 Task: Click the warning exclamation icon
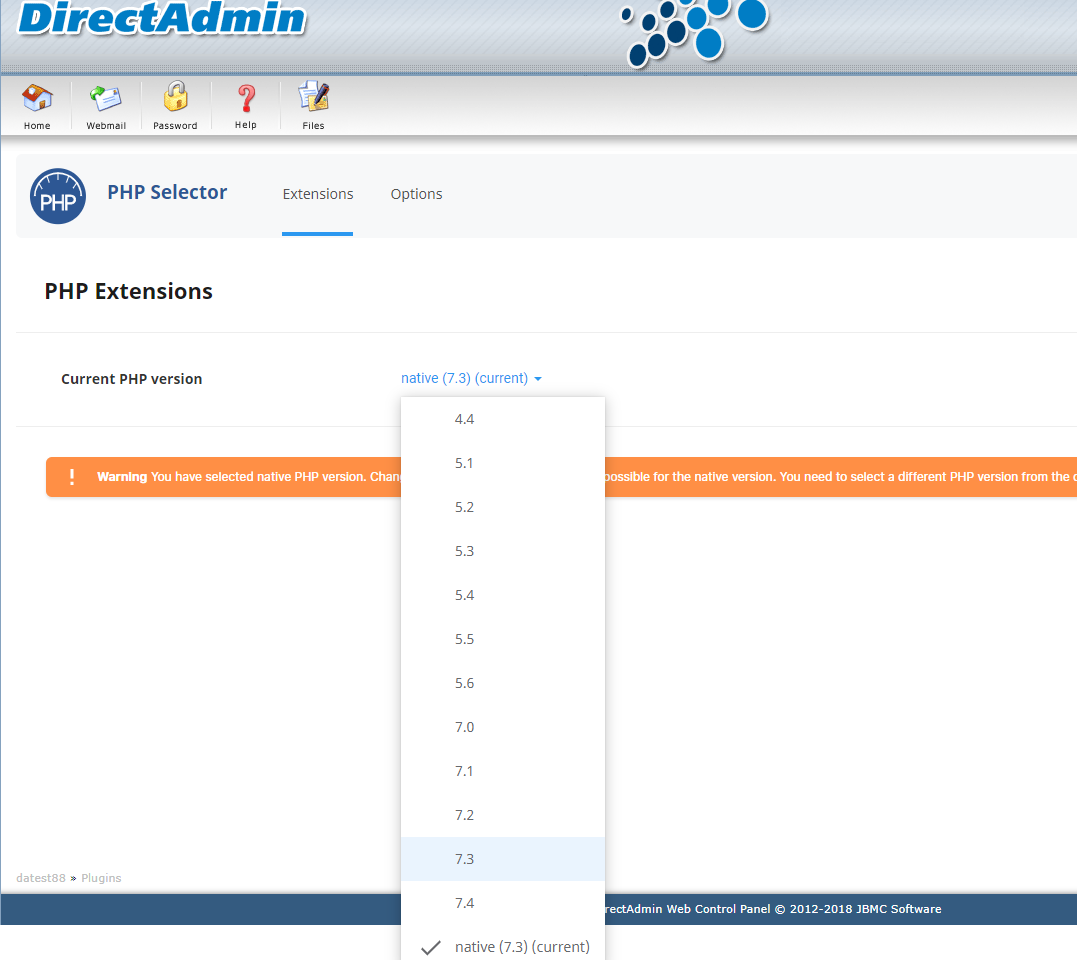point(71,477)
